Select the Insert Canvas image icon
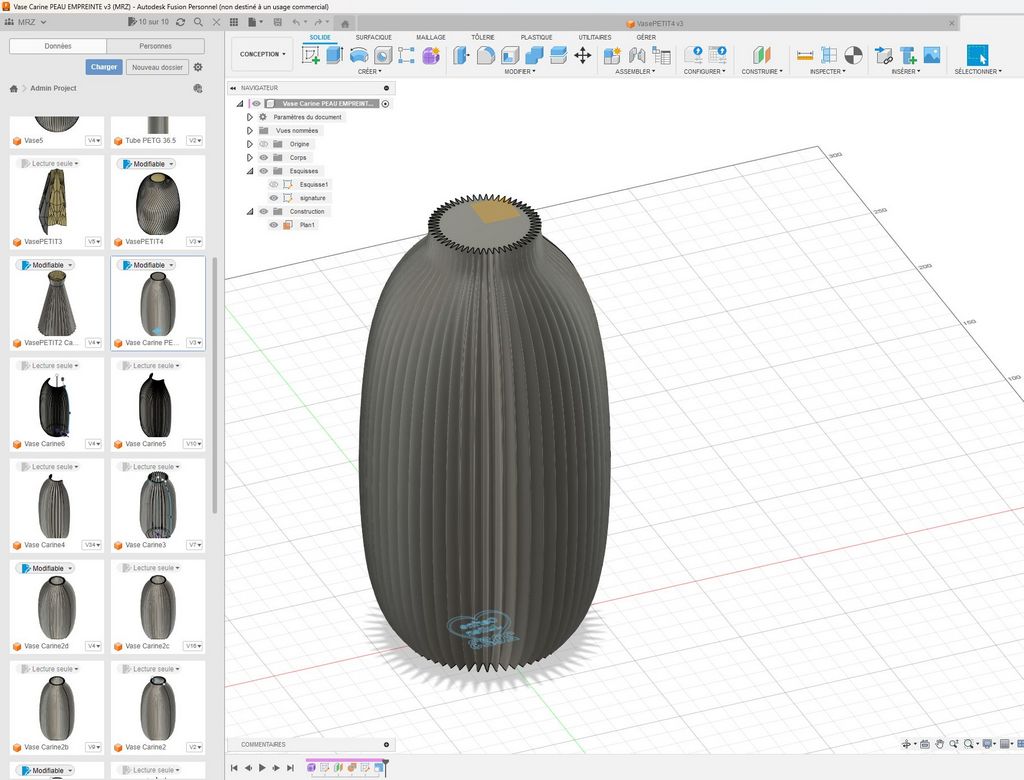 932,55
